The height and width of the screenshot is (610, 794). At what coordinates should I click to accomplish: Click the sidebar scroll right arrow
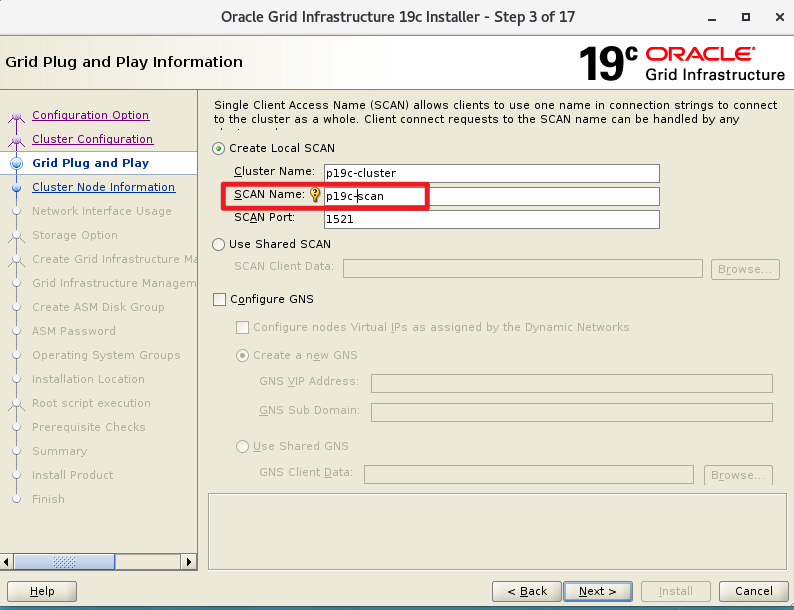pyautogui.click(x=189, y=562)
